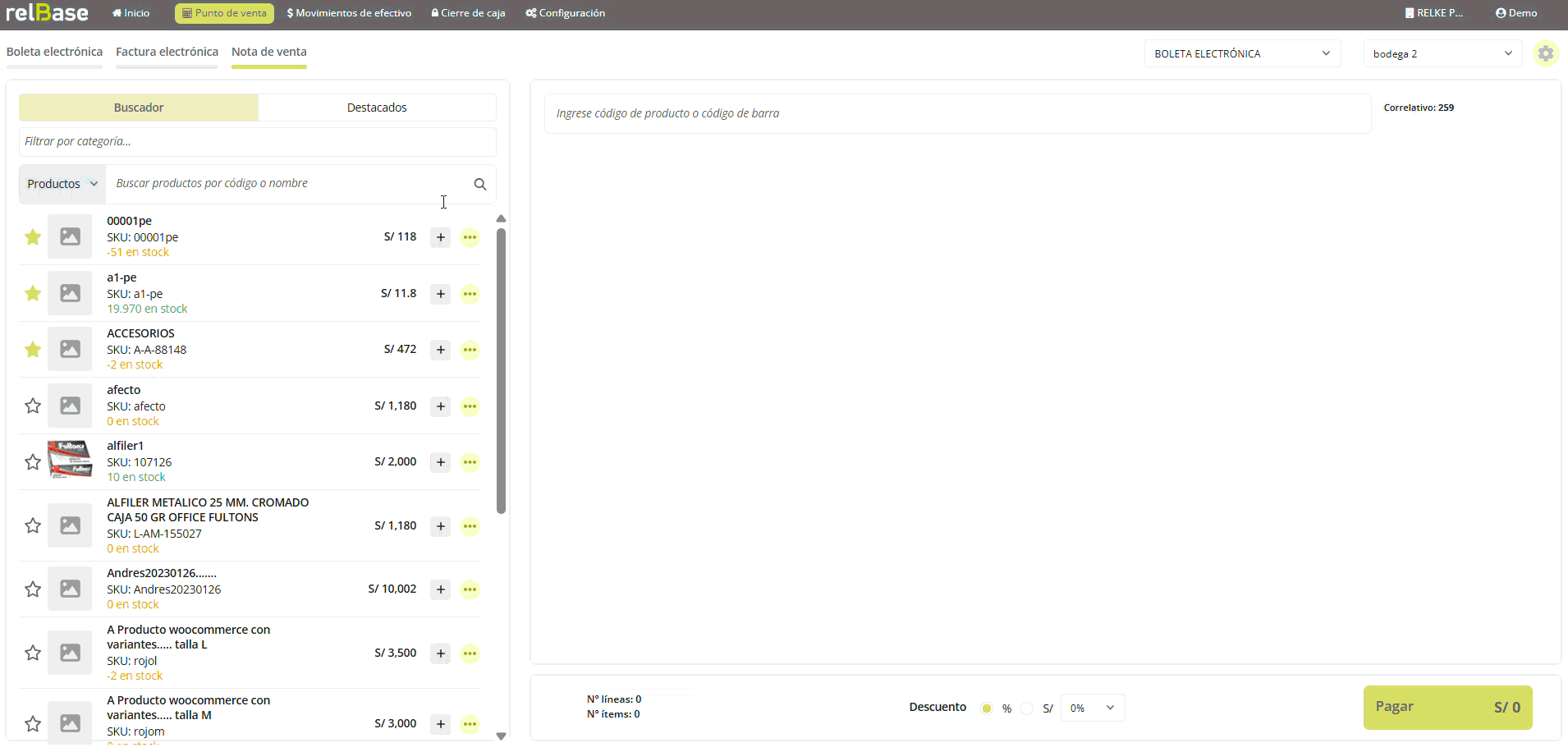Open the BOLETA ELECTRÓNICA document dropdown
This screenshot has height=752, width=1568.
pos(1241,53)
